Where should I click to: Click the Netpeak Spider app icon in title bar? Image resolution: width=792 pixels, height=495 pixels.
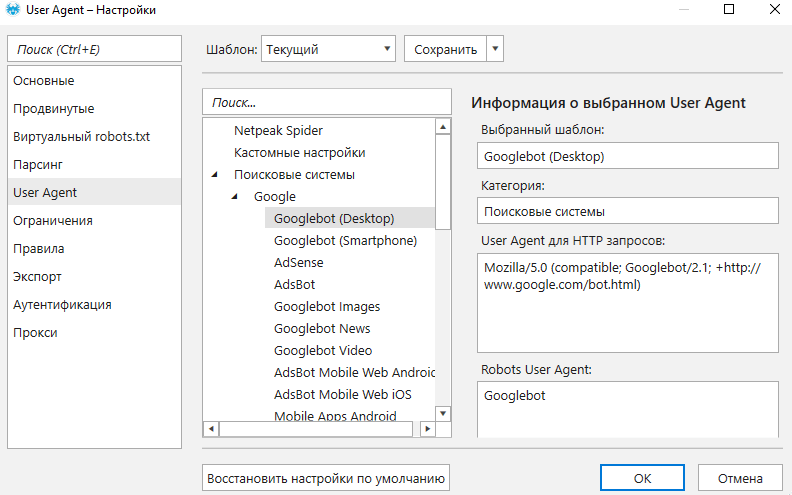[x=13, y=10]
